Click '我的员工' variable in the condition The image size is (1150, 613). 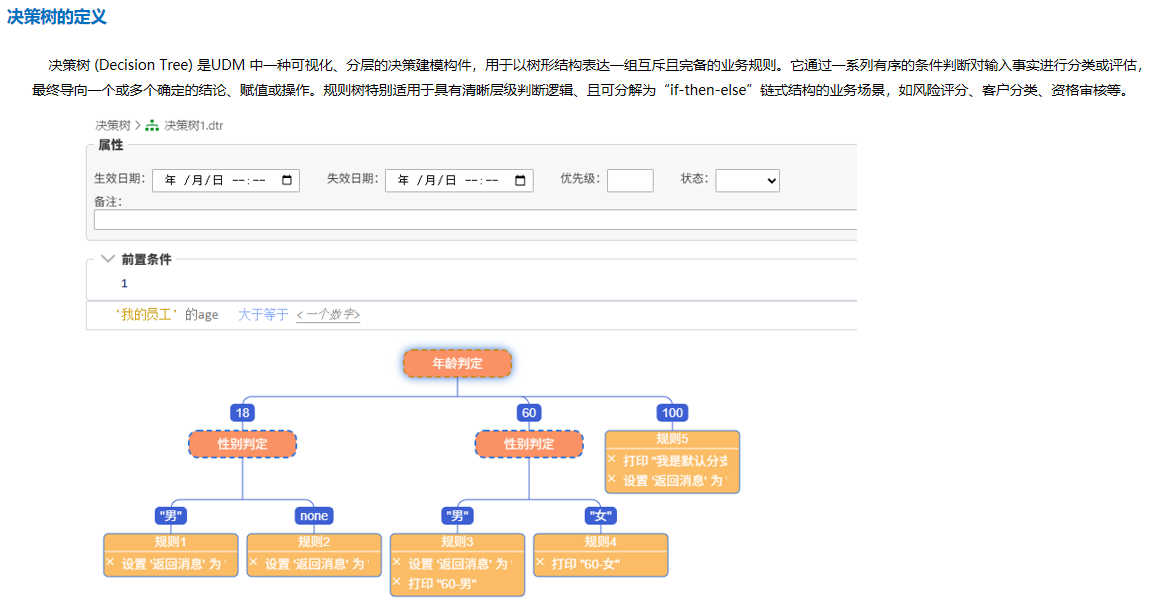[146, 315]
